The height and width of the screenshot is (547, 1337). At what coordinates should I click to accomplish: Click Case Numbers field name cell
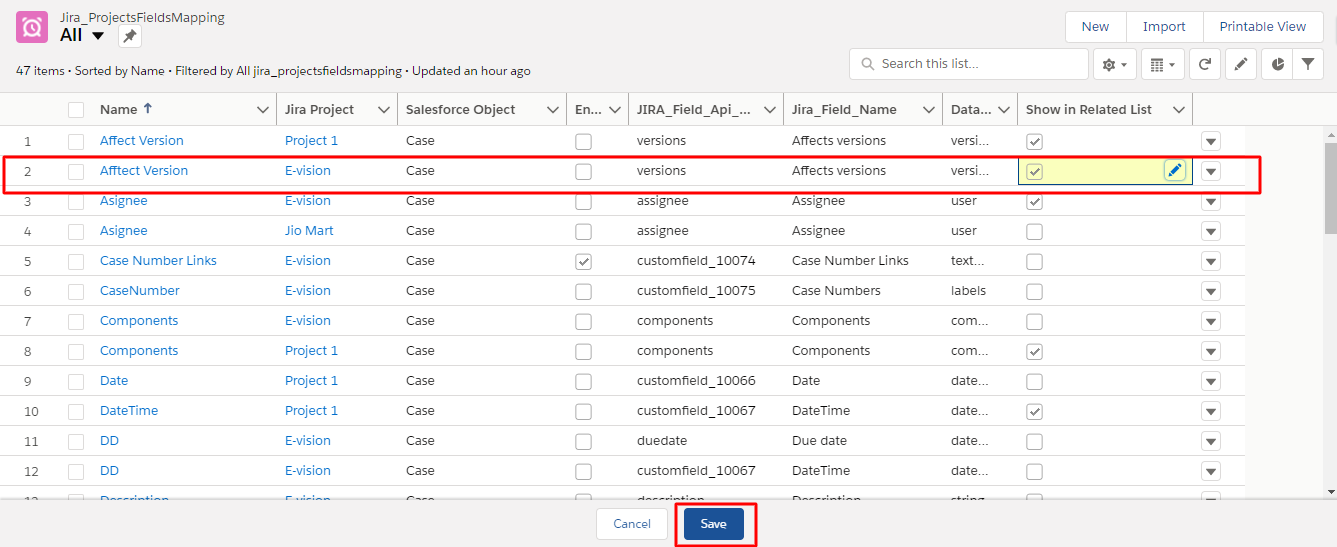836,291
